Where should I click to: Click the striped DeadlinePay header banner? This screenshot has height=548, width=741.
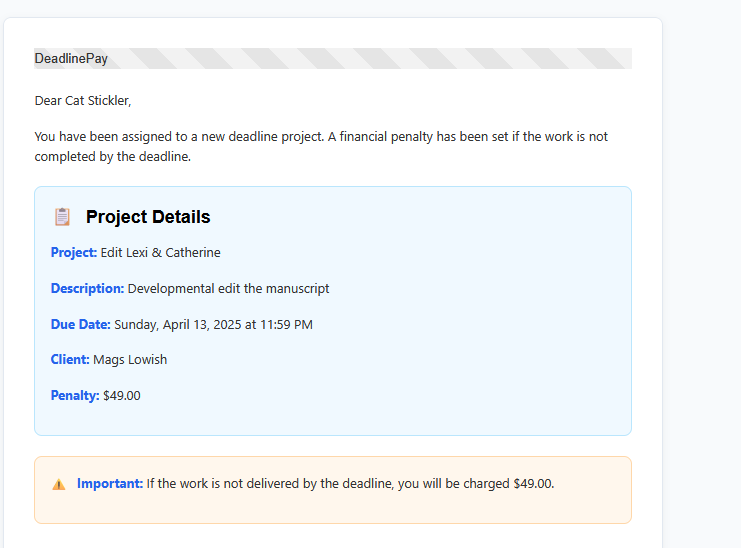click(333, 59)
